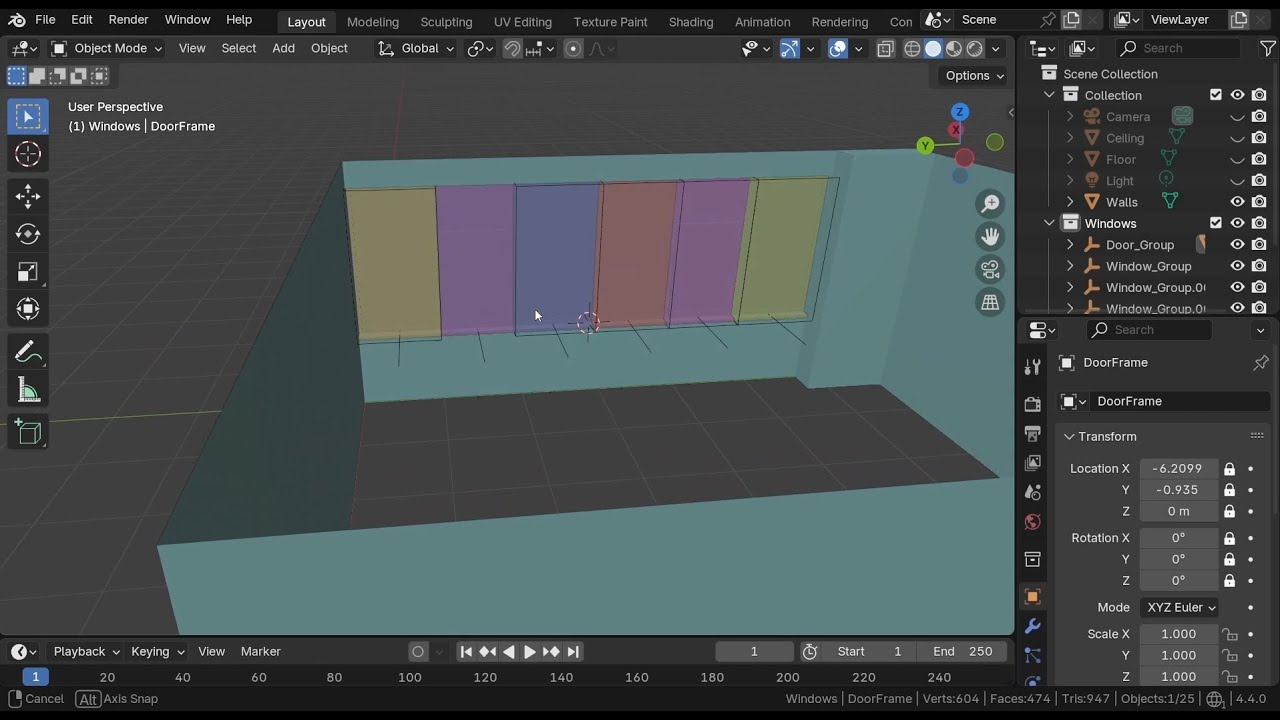Collapse the Windows collection
Screen dimensions: 1280x720
1049,223
